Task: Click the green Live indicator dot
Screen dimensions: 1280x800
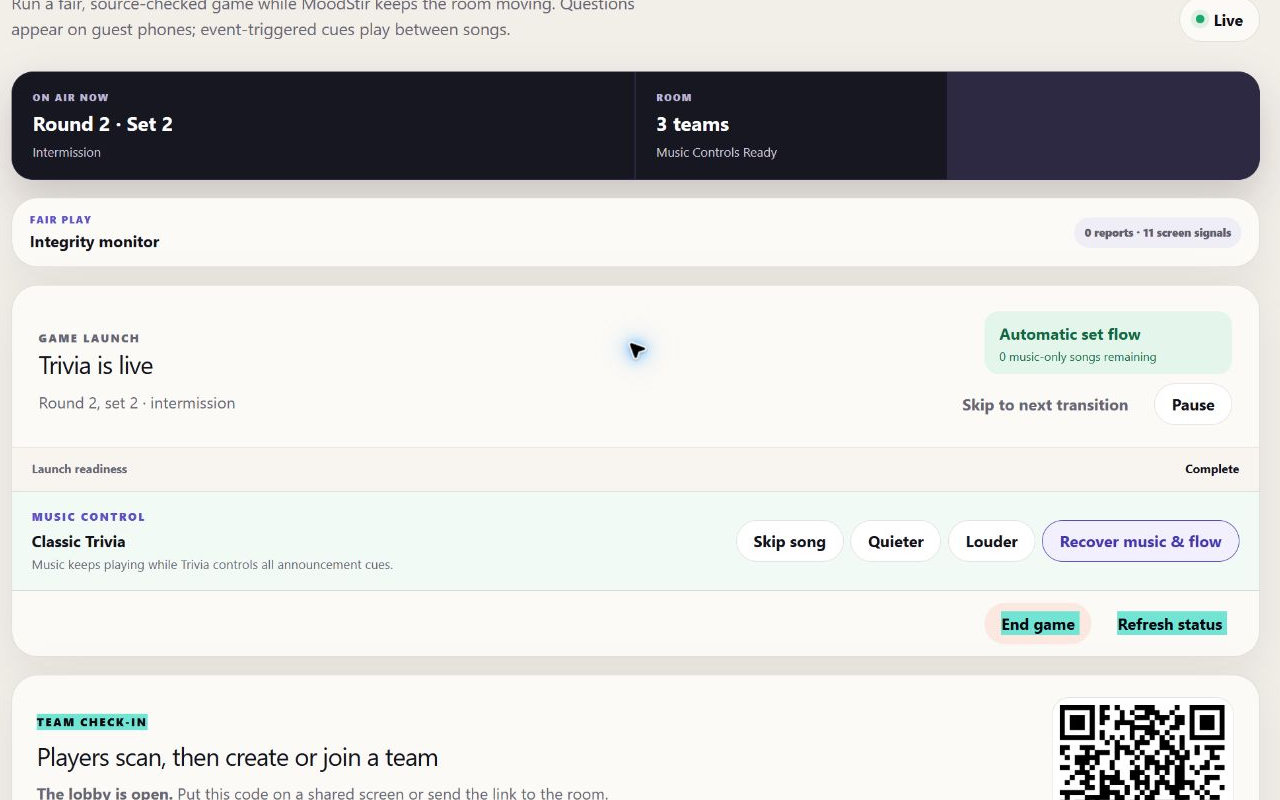Action: click(1200, 19)
